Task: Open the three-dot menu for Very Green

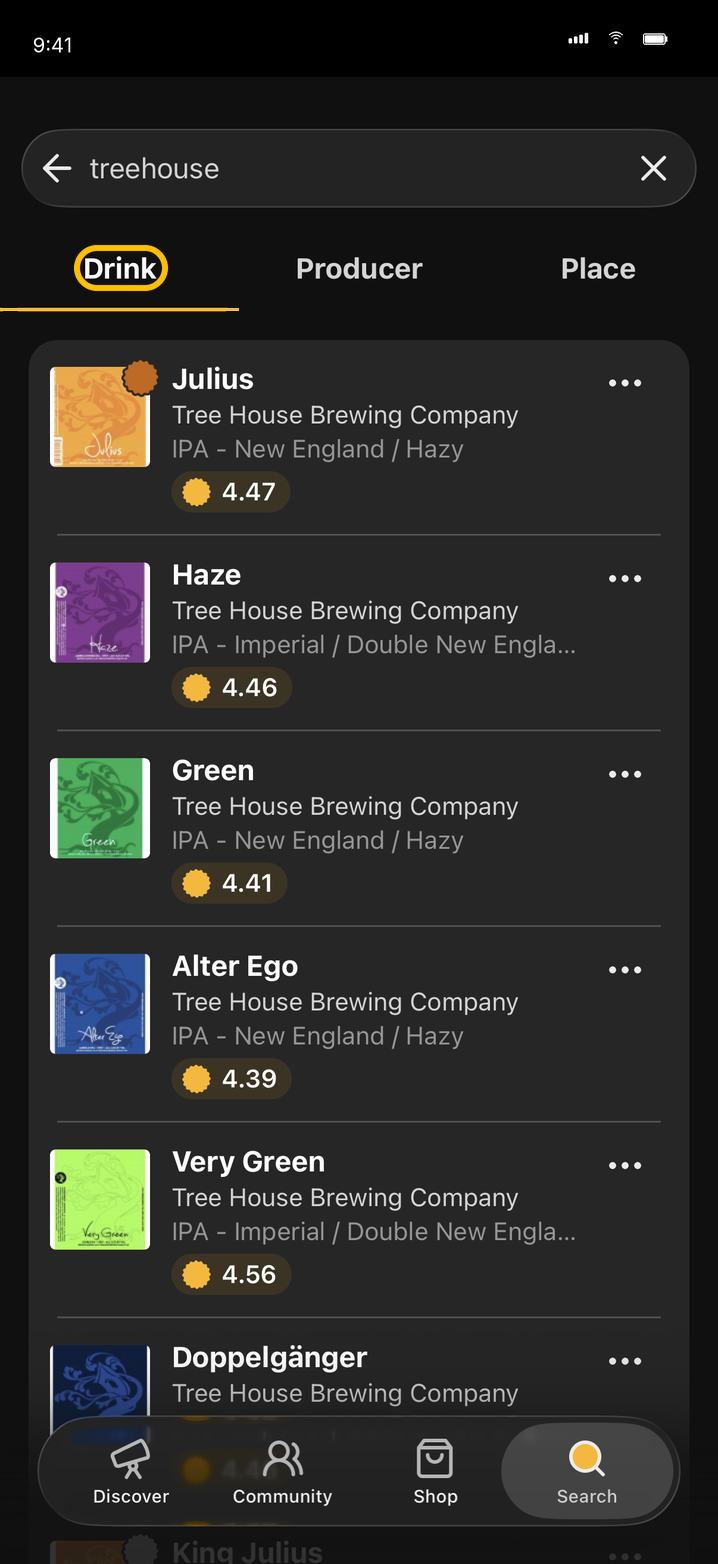Action: coord(625,1165)
